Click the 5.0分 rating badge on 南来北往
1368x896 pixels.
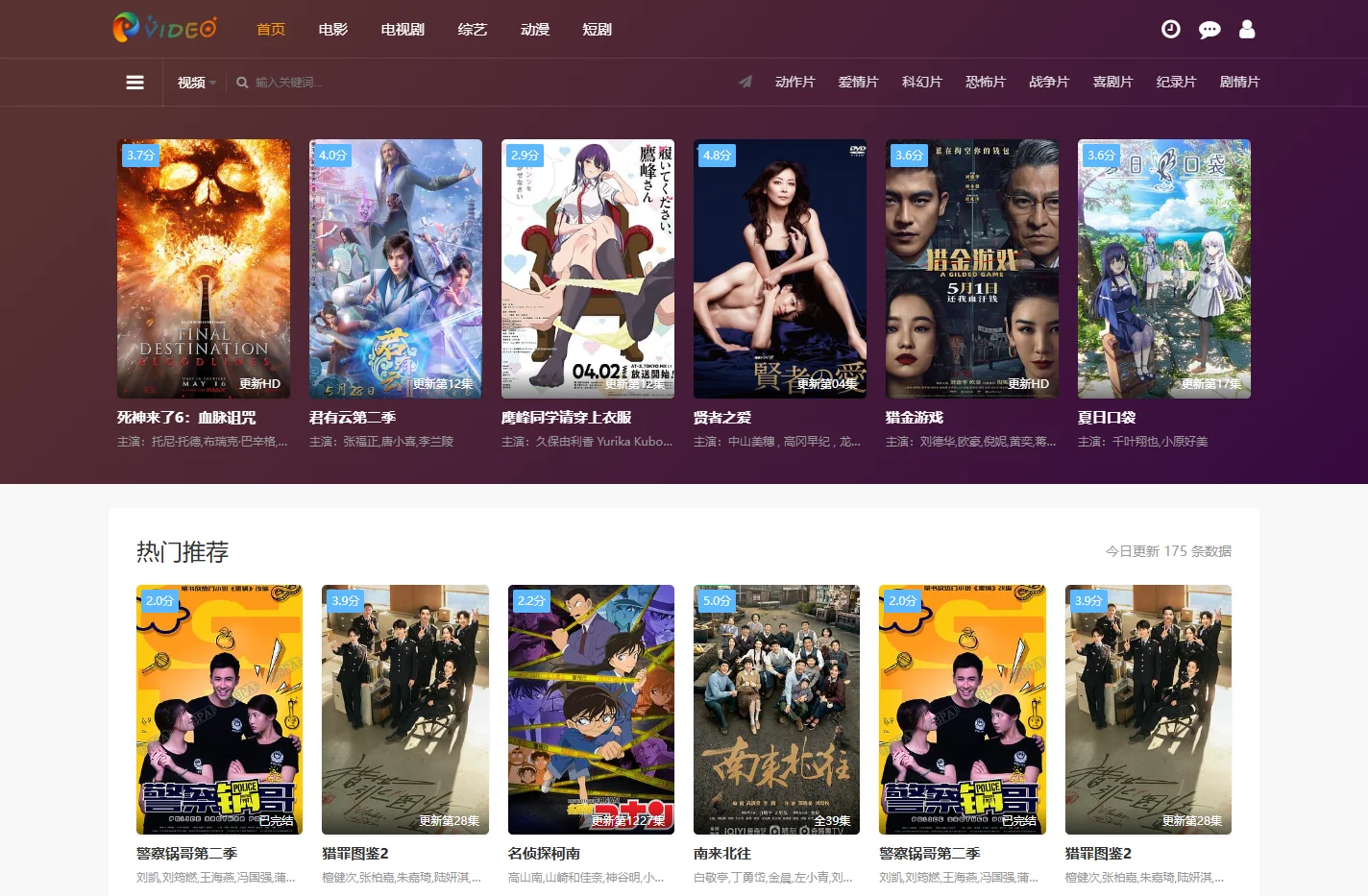tap(717, 600)
